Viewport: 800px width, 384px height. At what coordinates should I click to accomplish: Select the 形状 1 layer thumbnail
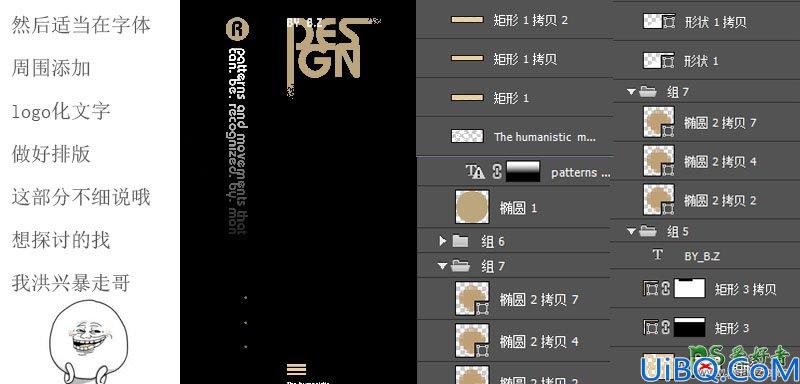[659, 60]
